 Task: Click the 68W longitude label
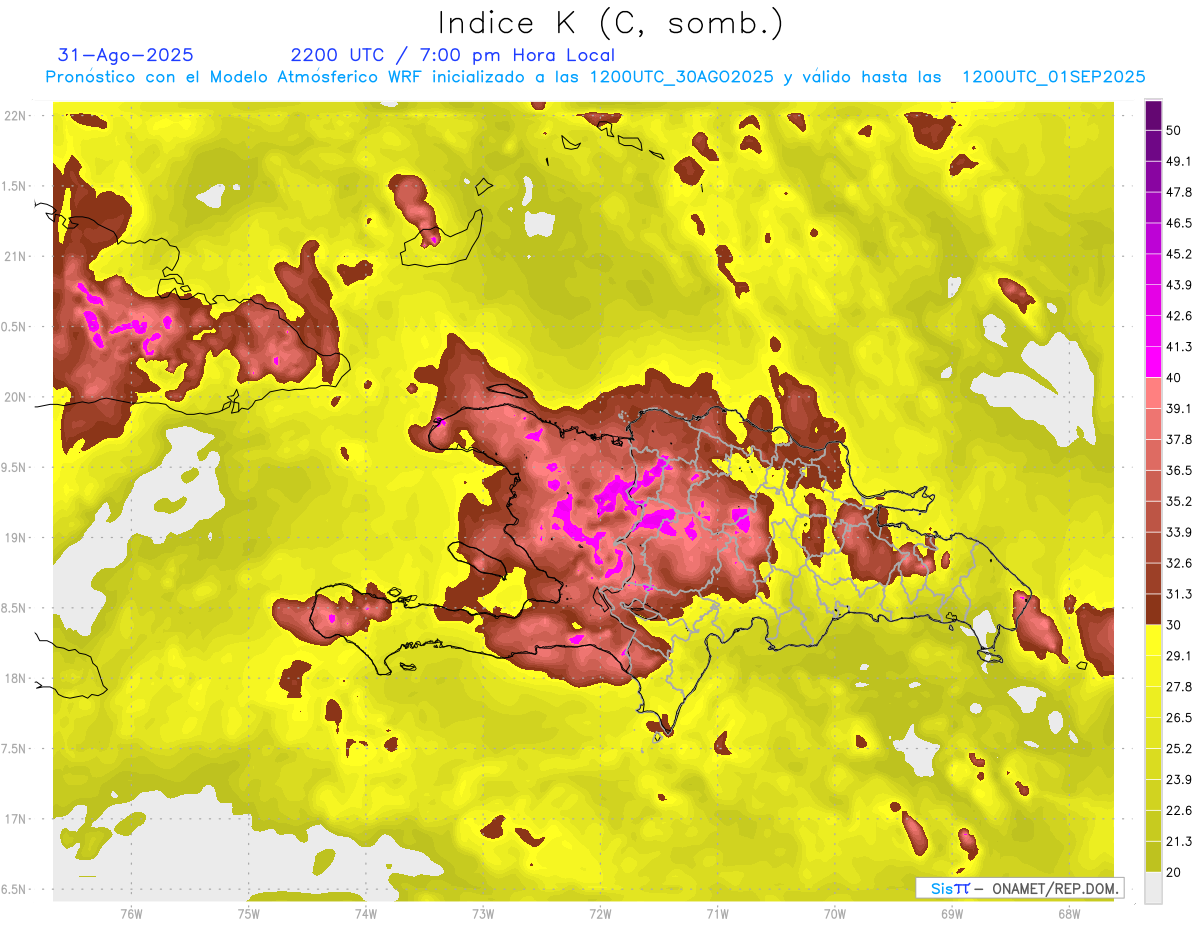click(x=1068, y=914)
